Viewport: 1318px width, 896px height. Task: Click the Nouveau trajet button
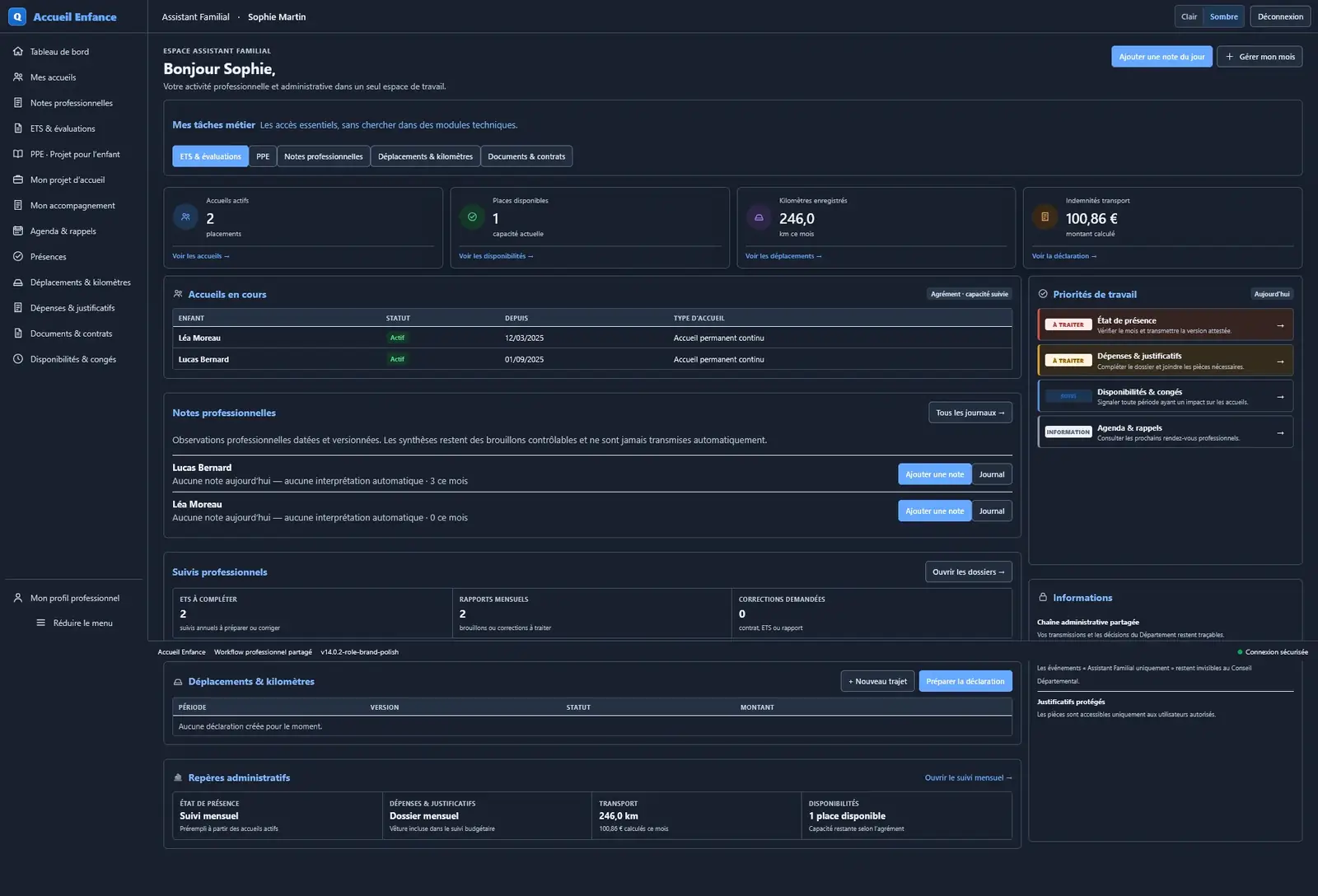877,682
